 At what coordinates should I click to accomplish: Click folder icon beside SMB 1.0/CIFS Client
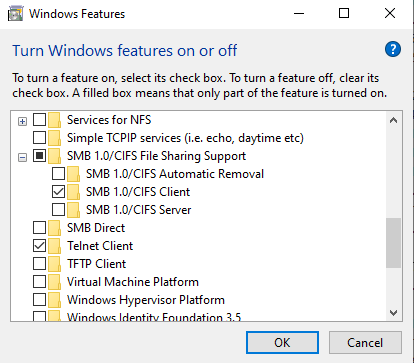(x=73, y=192)
